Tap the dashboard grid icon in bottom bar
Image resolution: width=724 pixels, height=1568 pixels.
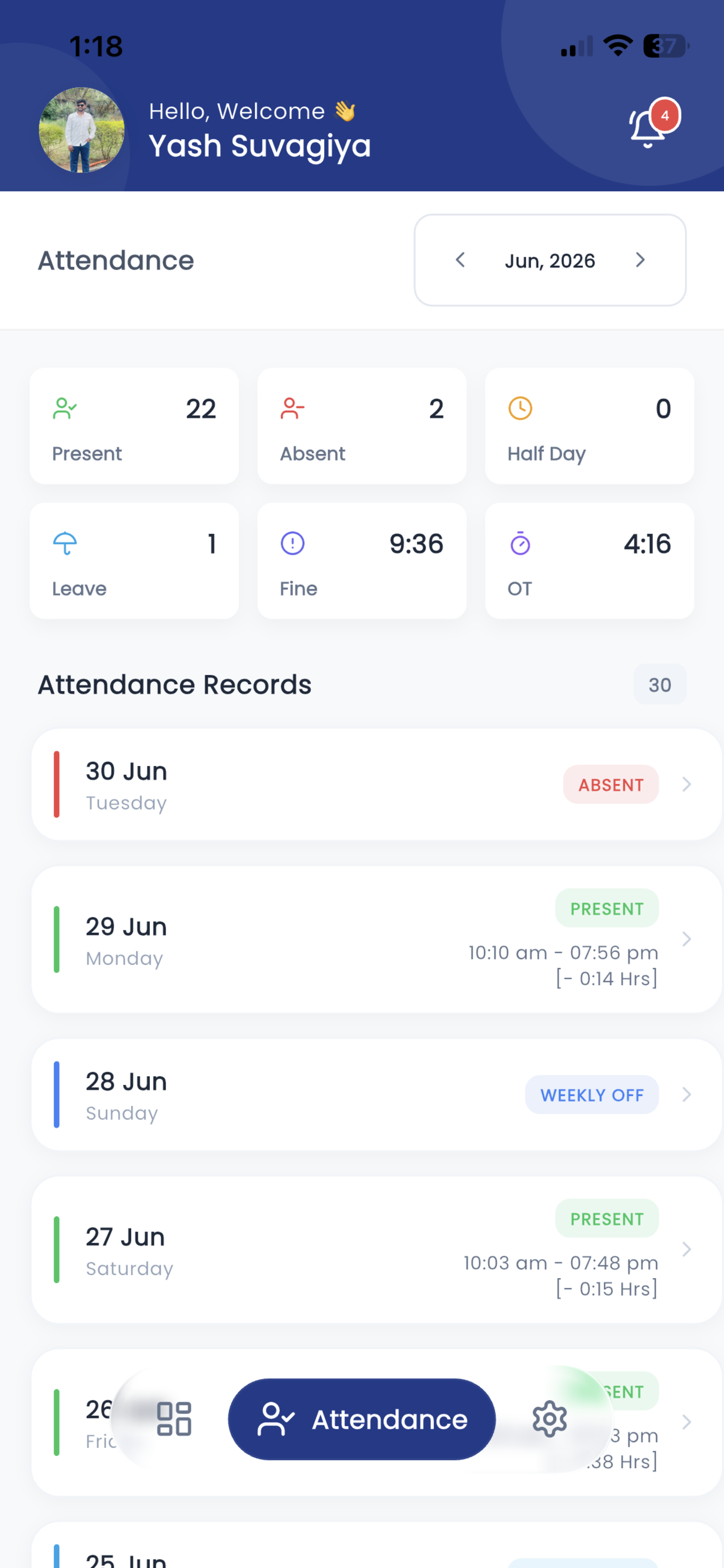174,1419
